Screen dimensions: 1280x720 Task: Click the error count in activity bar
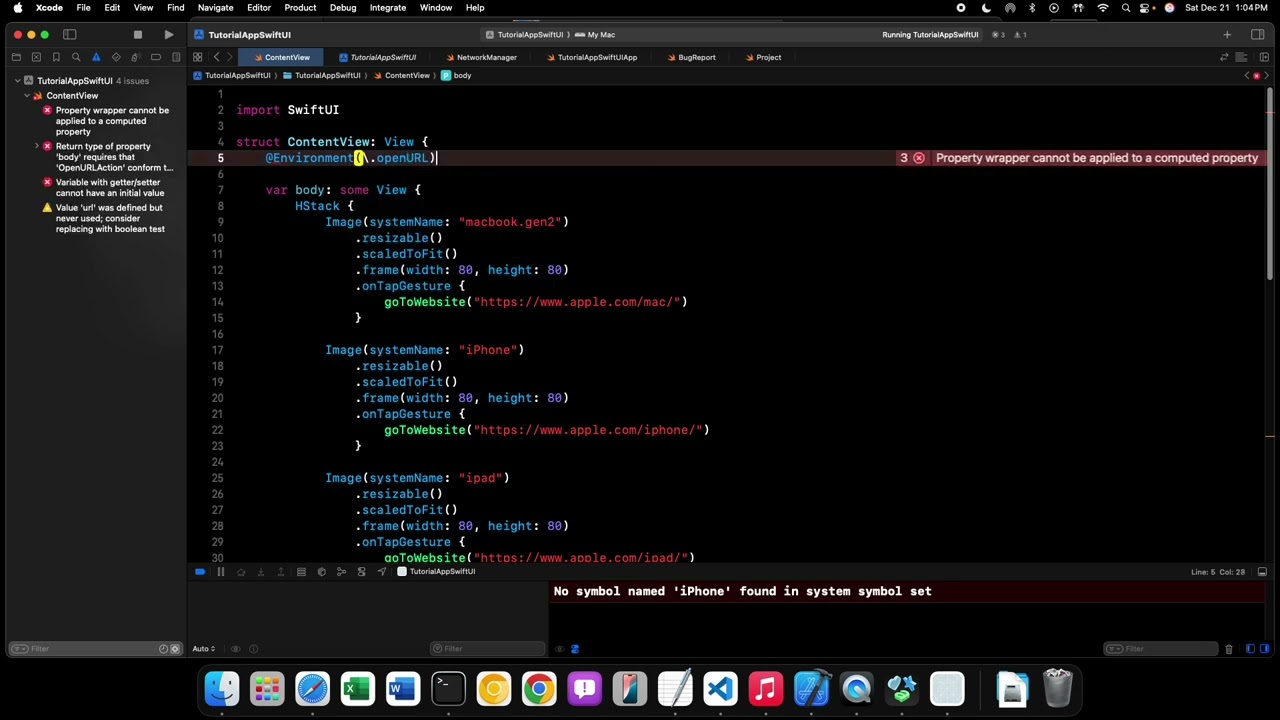[999, 35]
